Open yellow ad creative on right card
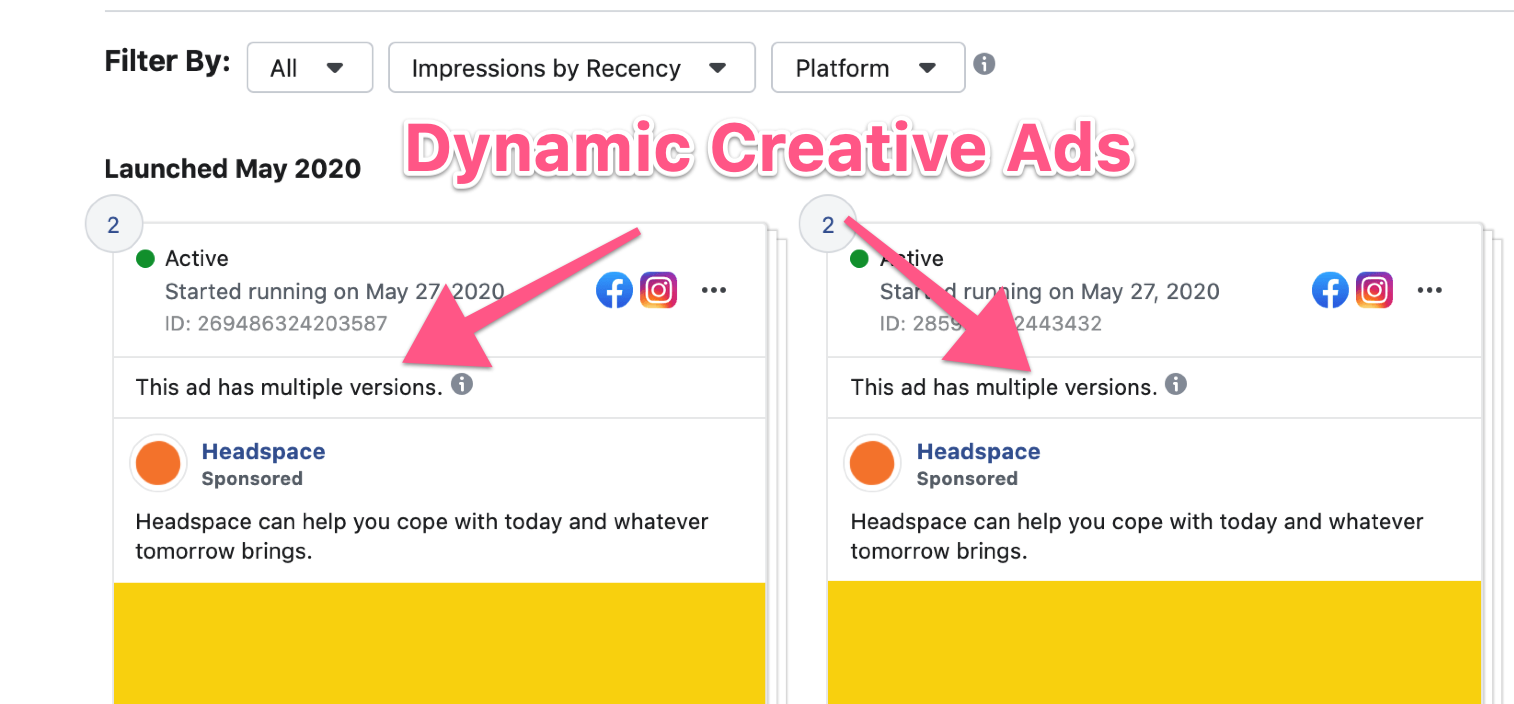Viewport: 1514px width, 704px height. [1154, 643]
